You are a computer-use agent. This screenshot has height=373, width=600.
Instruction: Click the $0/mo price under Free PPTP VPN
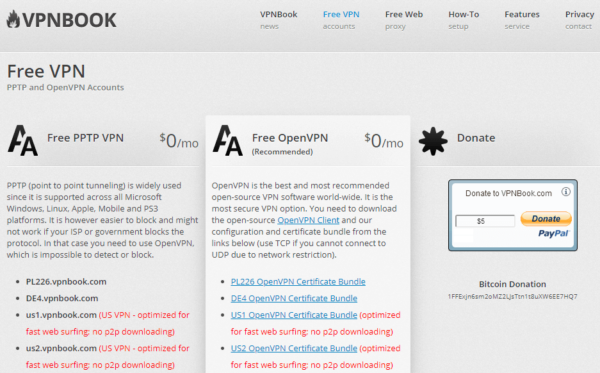click(179, 141)
